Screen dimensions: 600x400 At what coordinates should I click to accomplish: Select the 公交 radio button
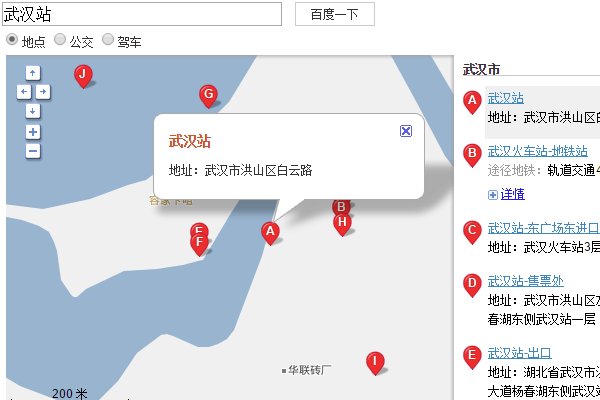[x=60, y=39]
